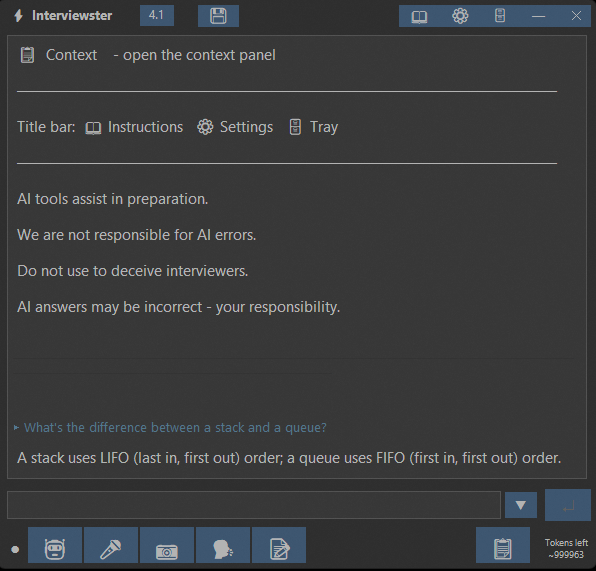
Task: Click the tray icon beside Tray label
Action: [x=295, y=127]
